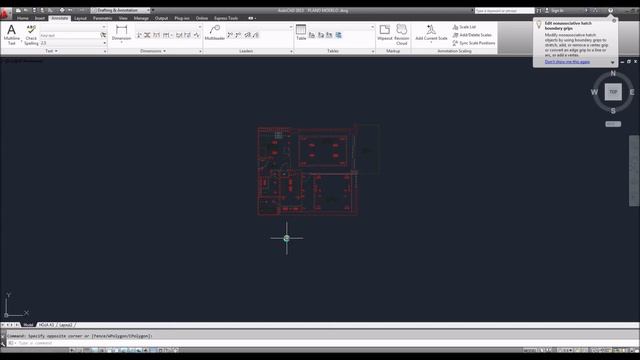Open the Online ribbon tab
This screenshot has height=360, width=640.
[202, 18]
